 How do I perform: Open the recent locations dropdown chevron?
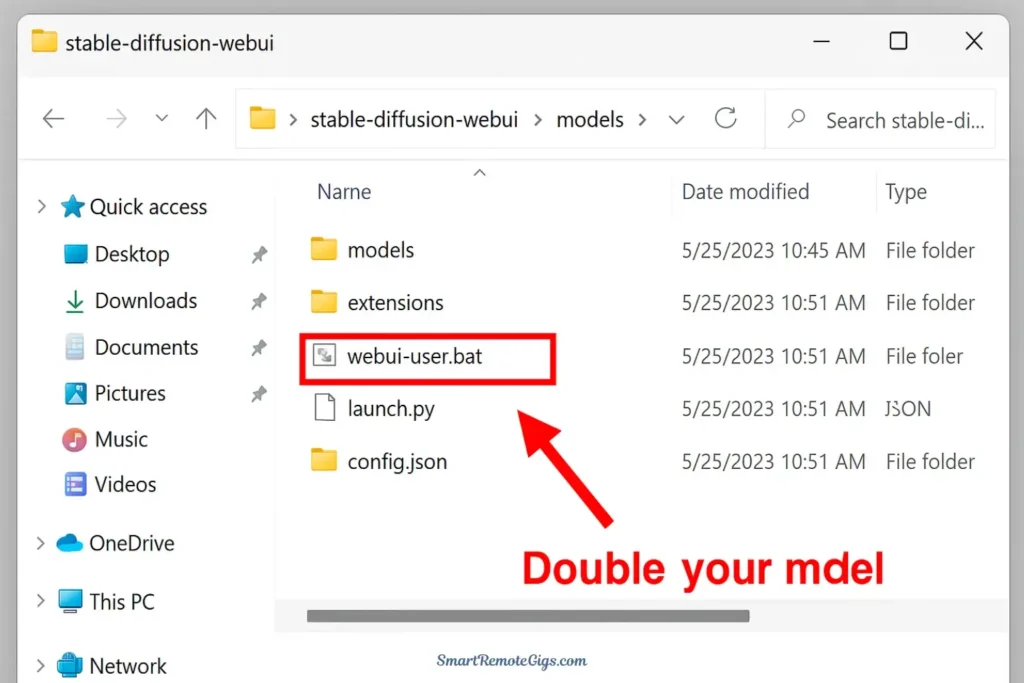click(162, 119)
